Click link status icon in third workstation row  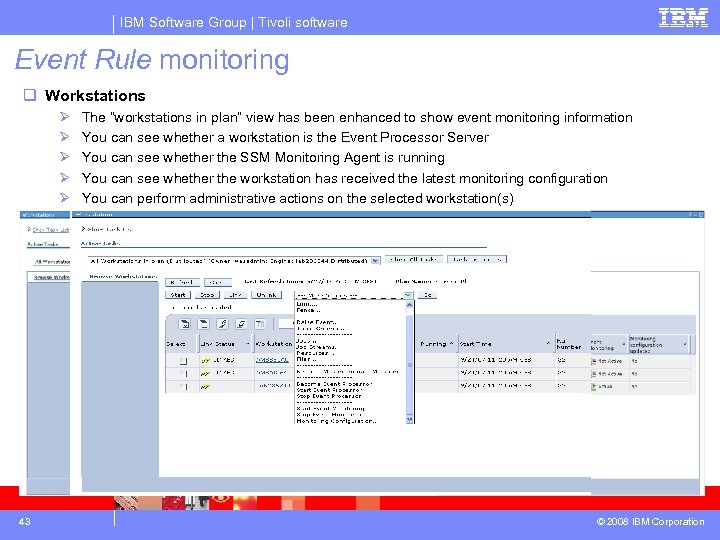[x=206, y=387]
